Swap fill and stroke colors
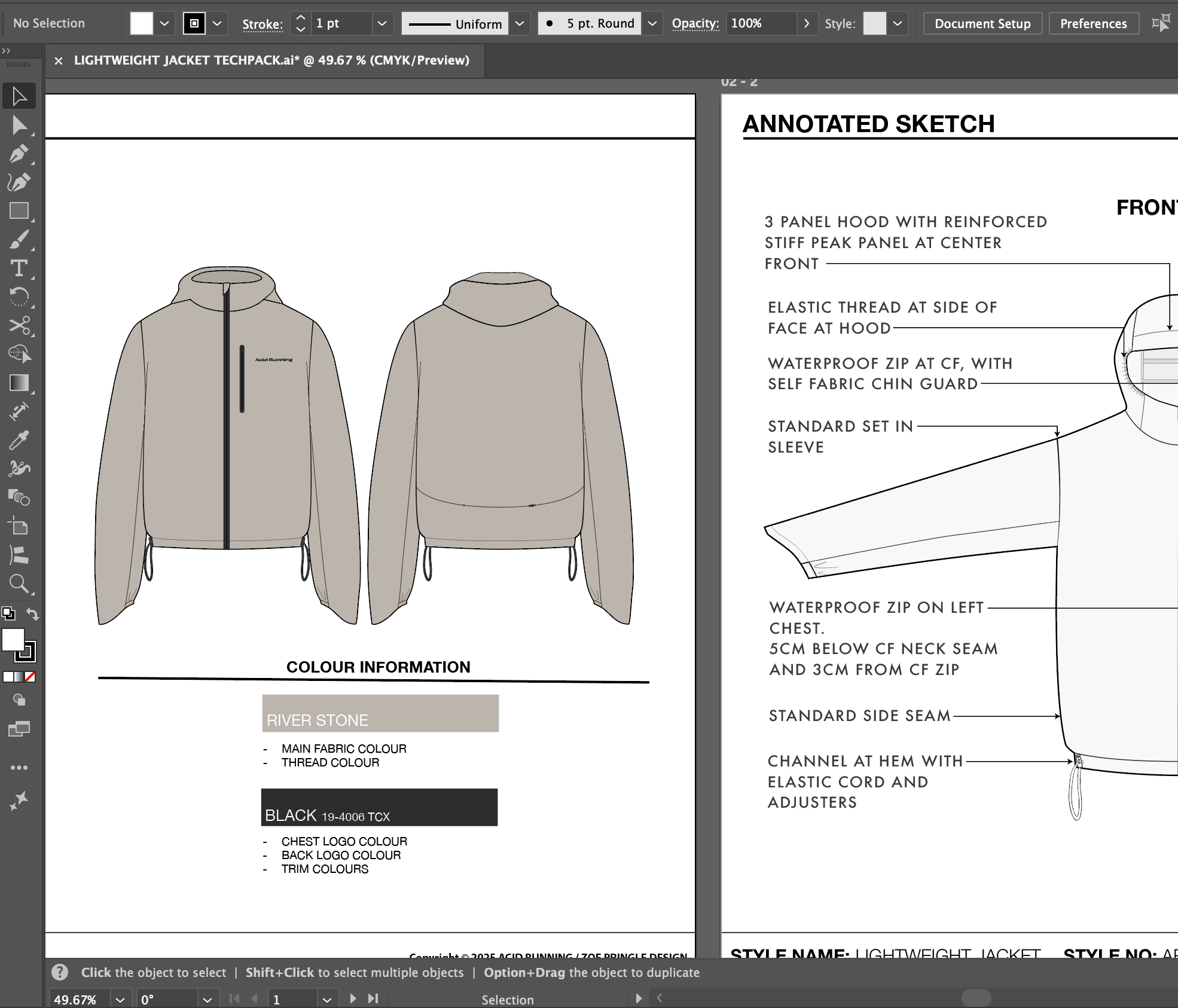This screenshot has width=1178, height=1008. [x=32, y=614]
